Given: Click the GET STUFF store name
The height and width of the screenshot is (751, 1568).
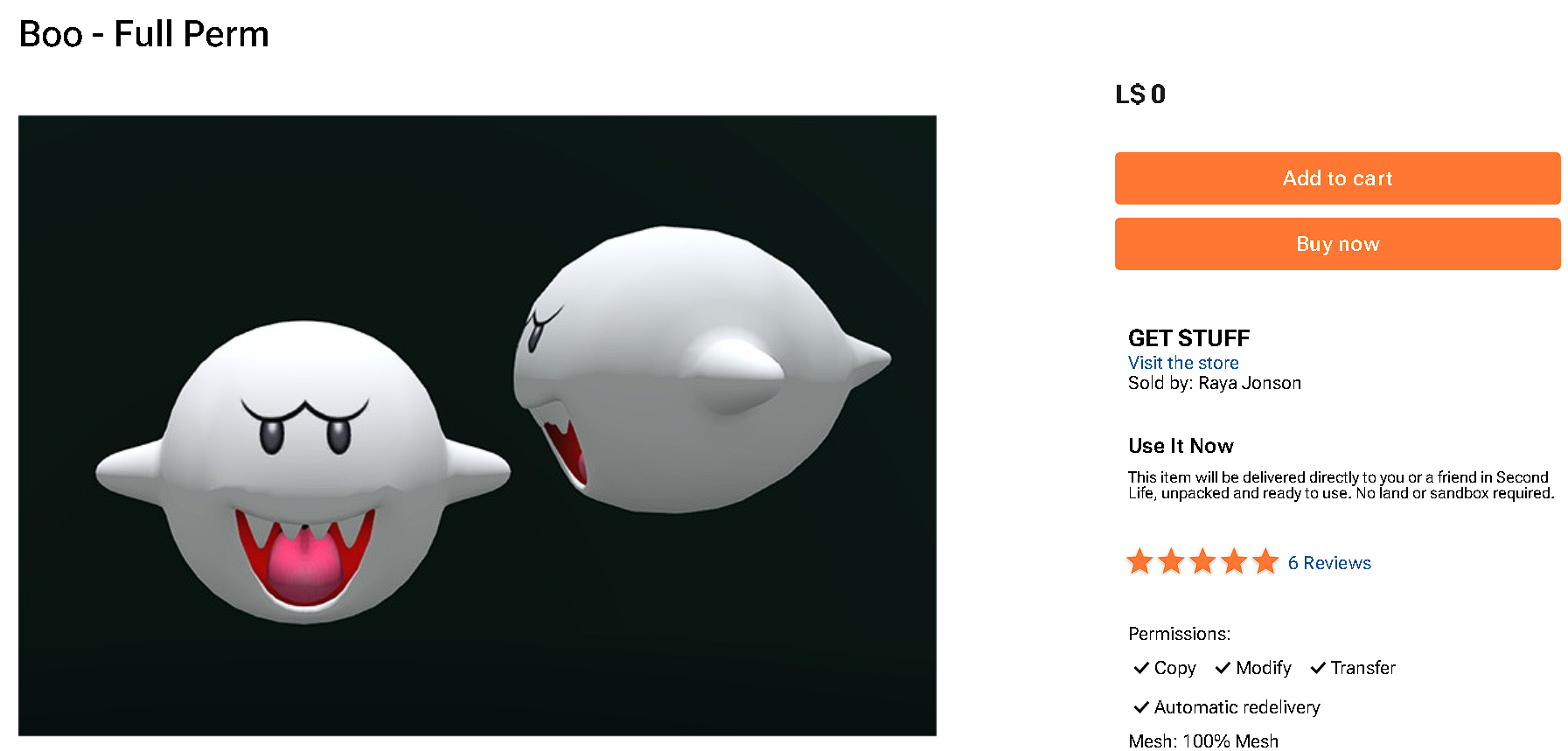Looking at the screenshot, I should pyautogui.click(x=1188, y=338).
